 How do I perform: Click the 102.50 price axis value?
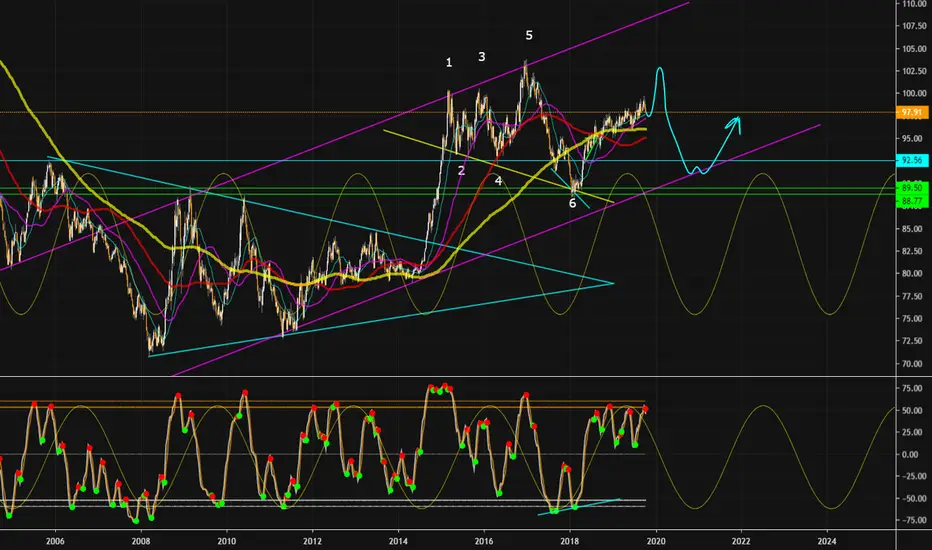(914, 71)
